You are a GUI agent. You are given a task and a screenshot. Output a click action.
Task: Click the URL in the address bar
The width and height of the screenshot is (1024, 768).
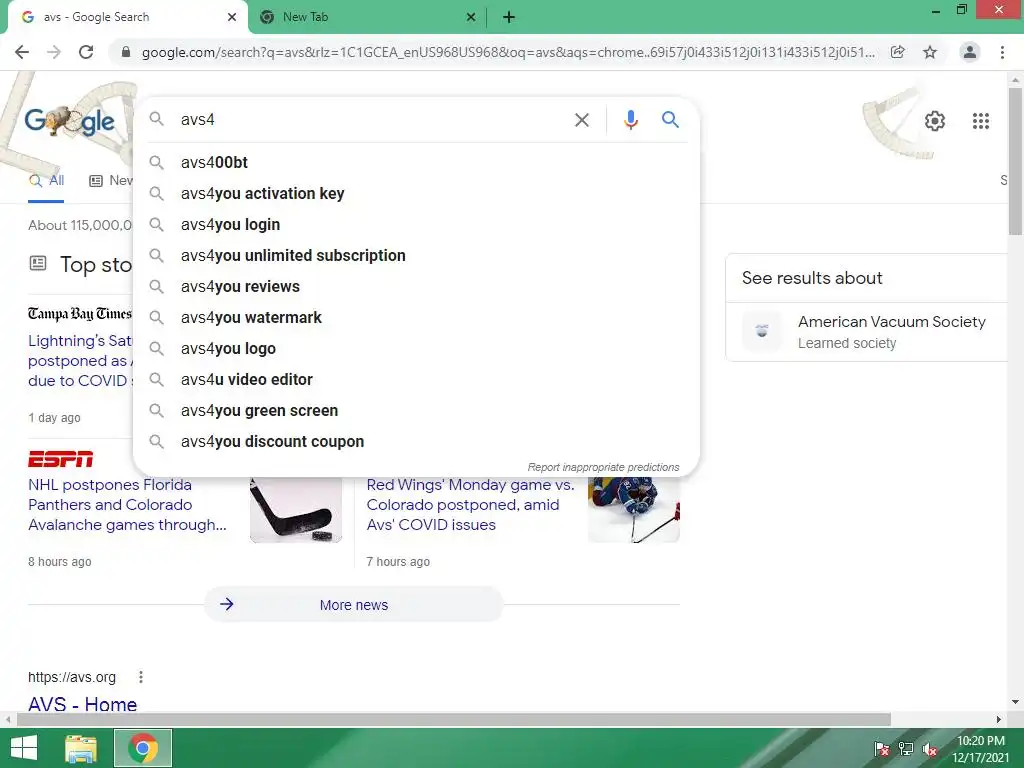point(508,52)
